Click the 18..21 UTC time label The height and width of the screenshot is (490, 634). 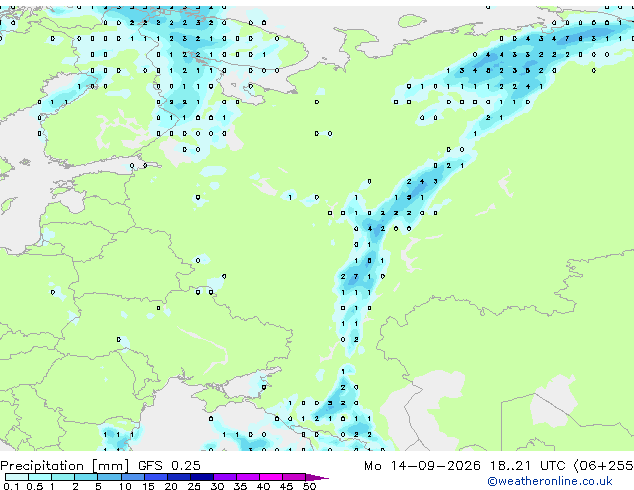pyautogui.click(x=528, y=466)
